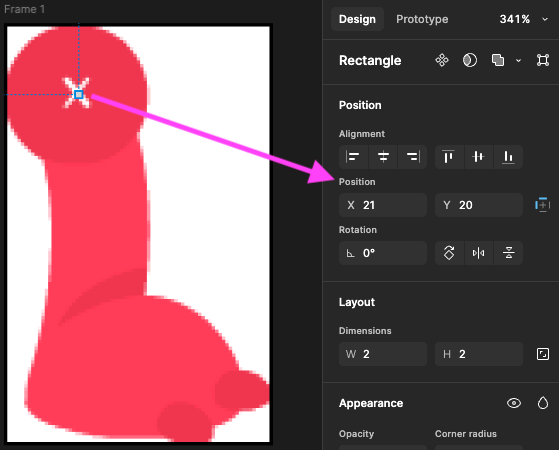This screenshot has width=559, height=450.
Task: Create component from the Rectangle
Action: coord(442,60)
